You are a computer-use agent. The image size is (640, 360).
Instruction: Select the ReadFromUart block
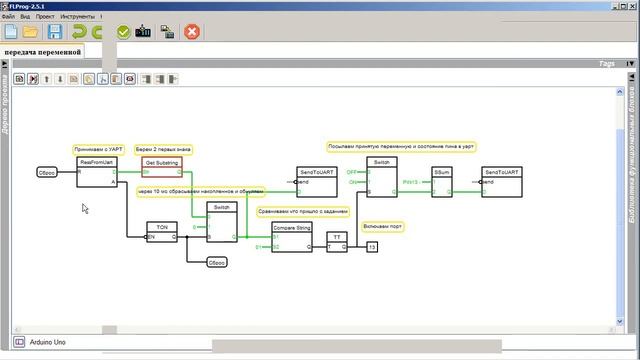coord(97,172)
